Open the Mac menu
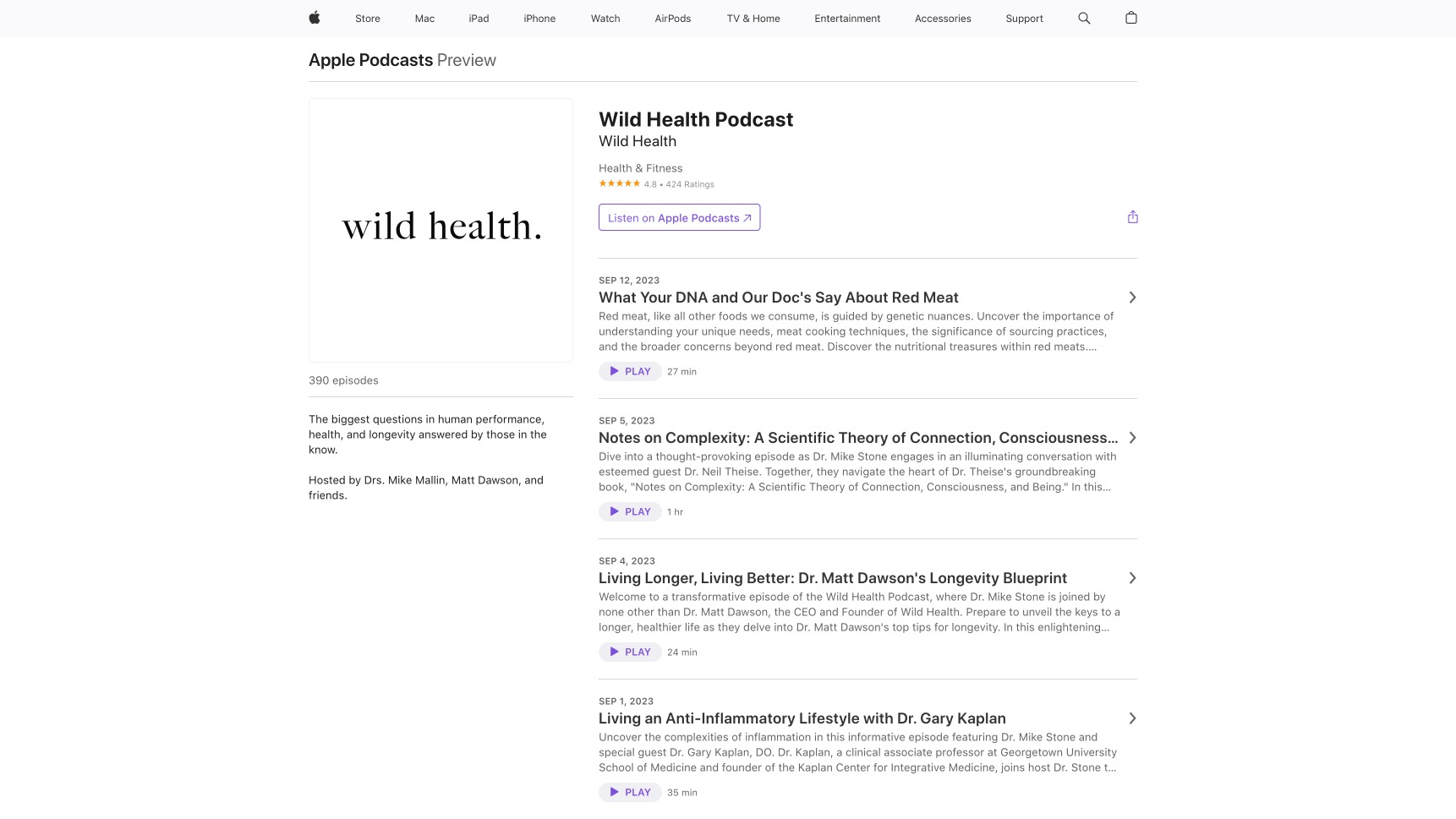 click(424, 19)
